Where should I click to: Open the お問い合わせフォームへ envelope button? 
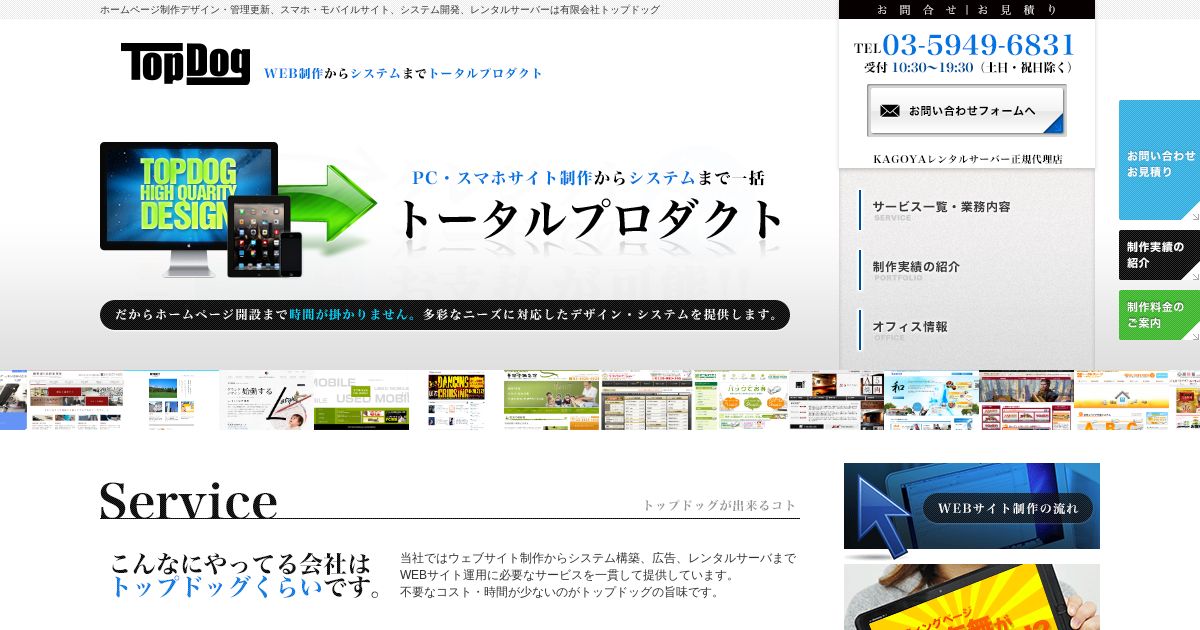(x=966, y=111)
